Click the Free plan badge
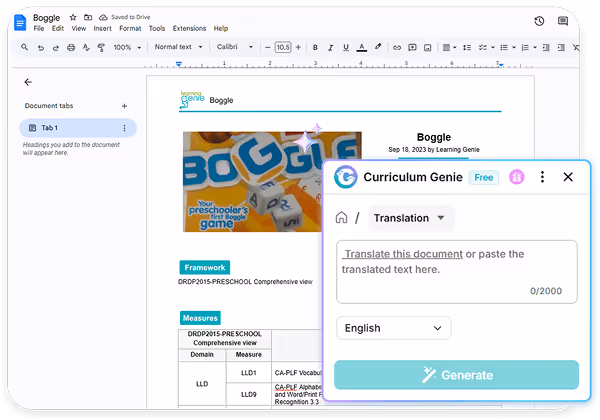 [484, 177]
